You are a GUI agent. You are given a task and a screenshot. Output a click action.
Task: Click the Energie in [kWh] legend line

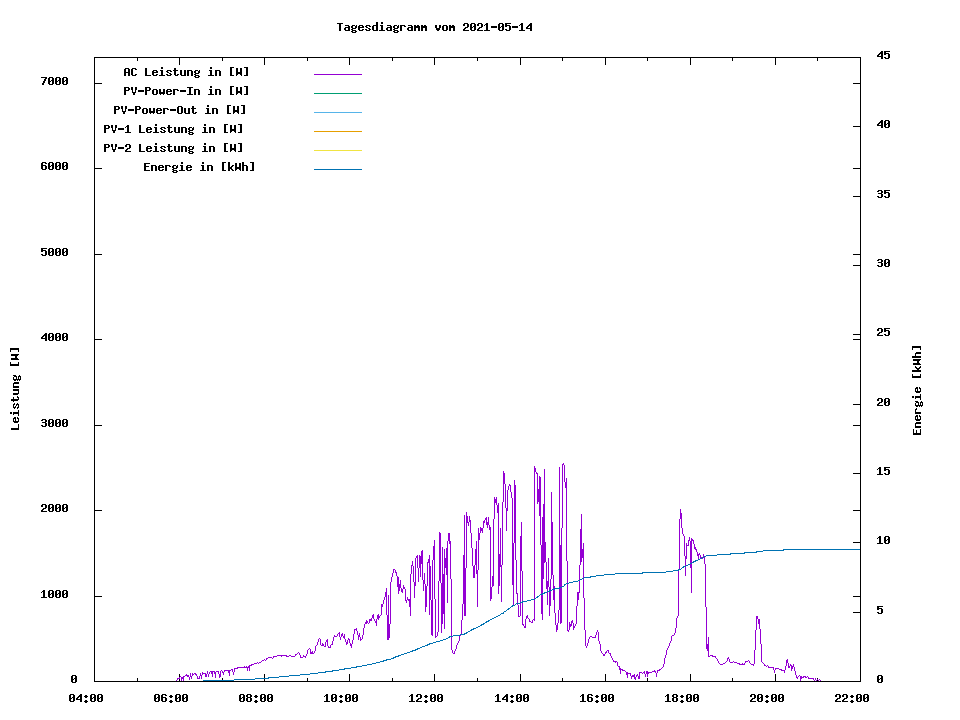pyautogui.click(x=337, y=169)
